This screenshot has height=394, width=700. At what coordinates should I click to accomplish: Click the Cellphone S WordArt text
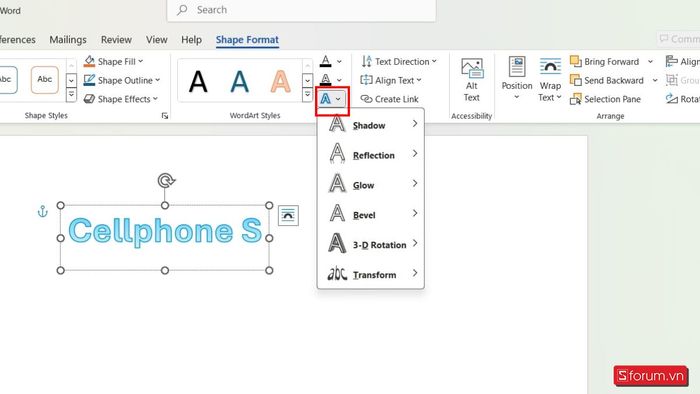pos(165,231)
